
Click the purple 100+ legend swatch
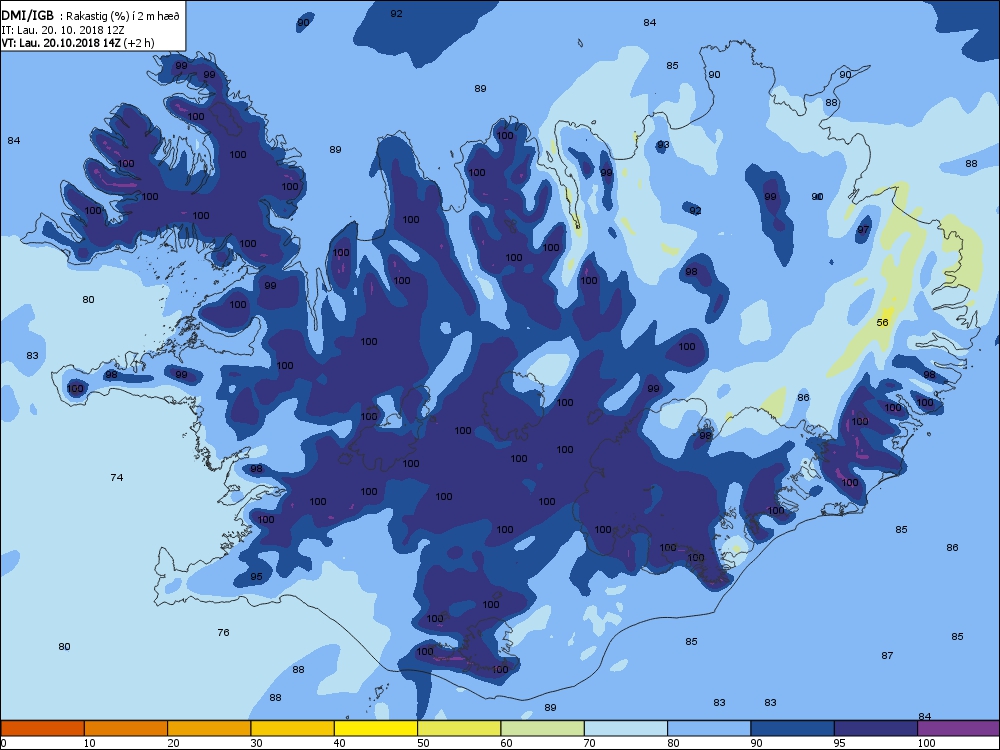[959, 728]
